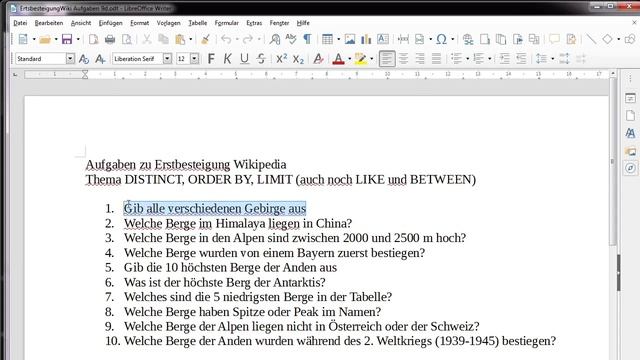Apply subscript to selection
Viewport: 640px width, 360px height.
298,59
